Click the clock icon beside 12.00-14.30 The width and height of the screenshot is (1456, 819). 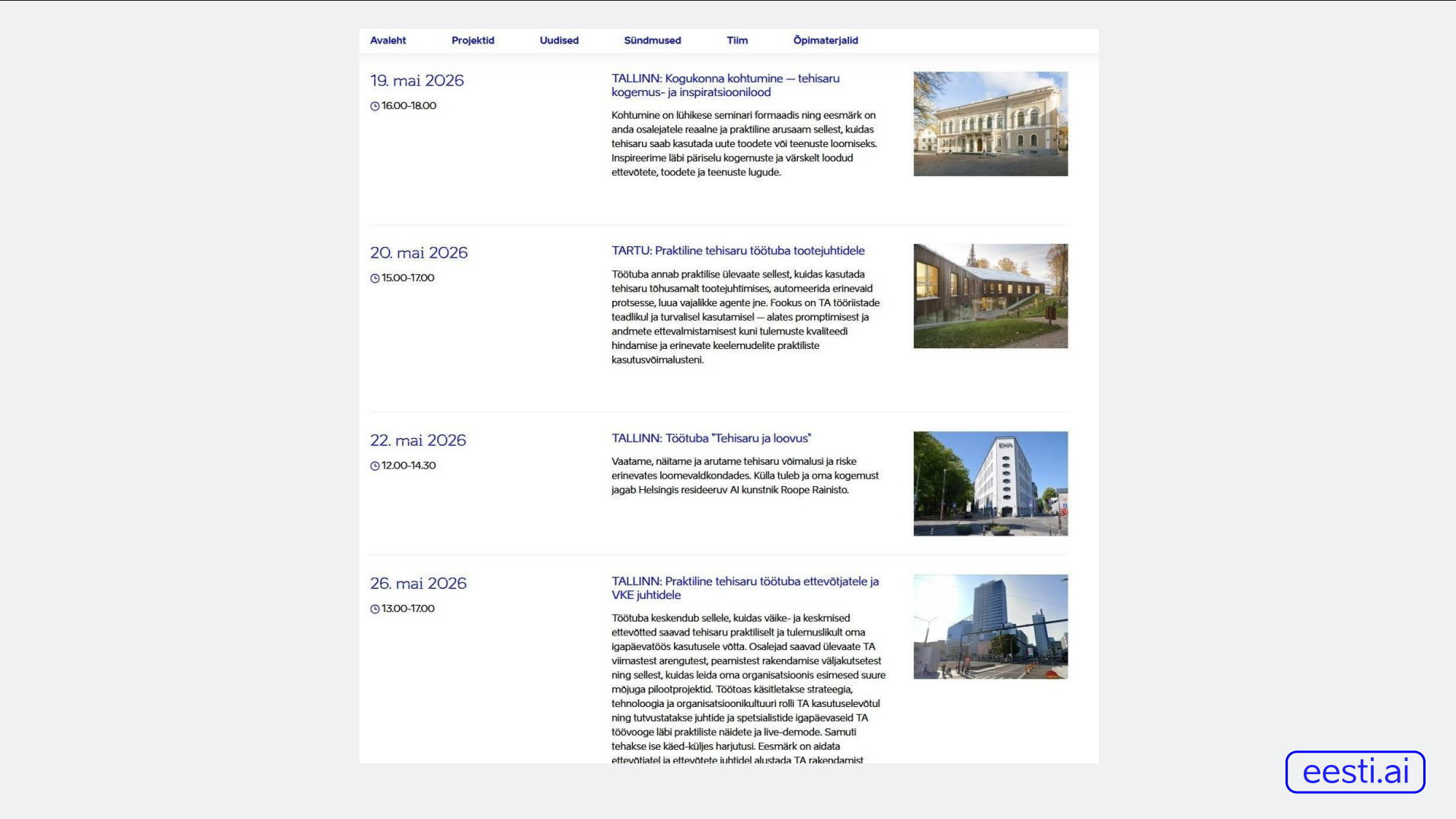[375, 465]
